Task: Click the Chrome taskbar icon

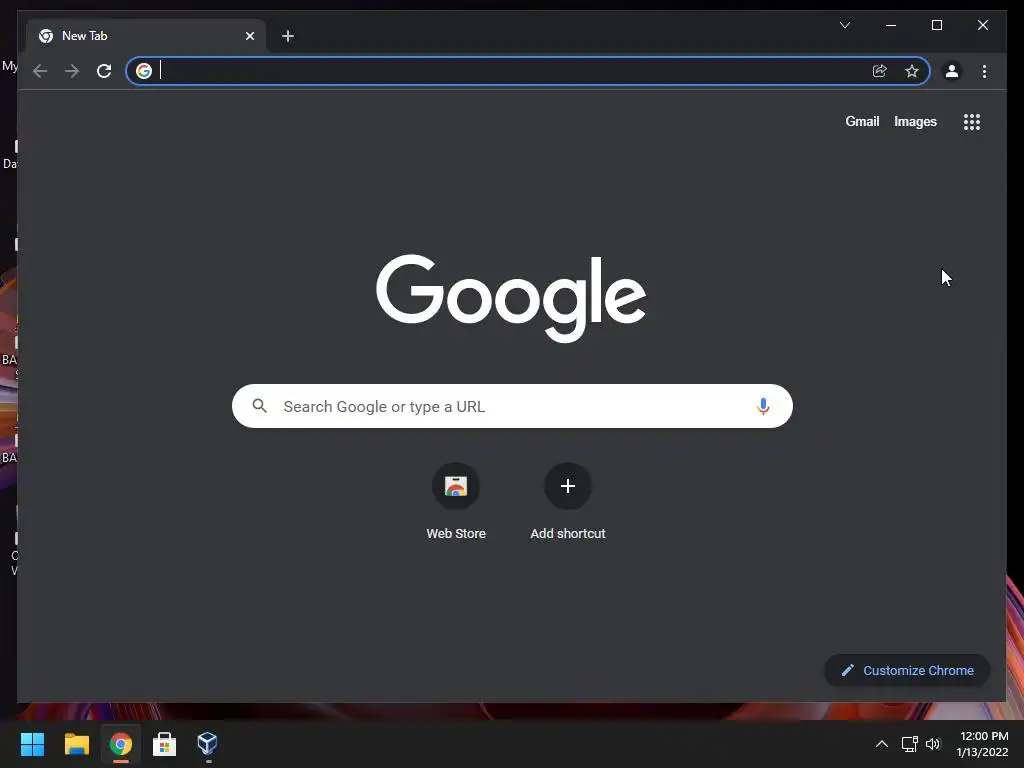Action: tap(121, 744)
